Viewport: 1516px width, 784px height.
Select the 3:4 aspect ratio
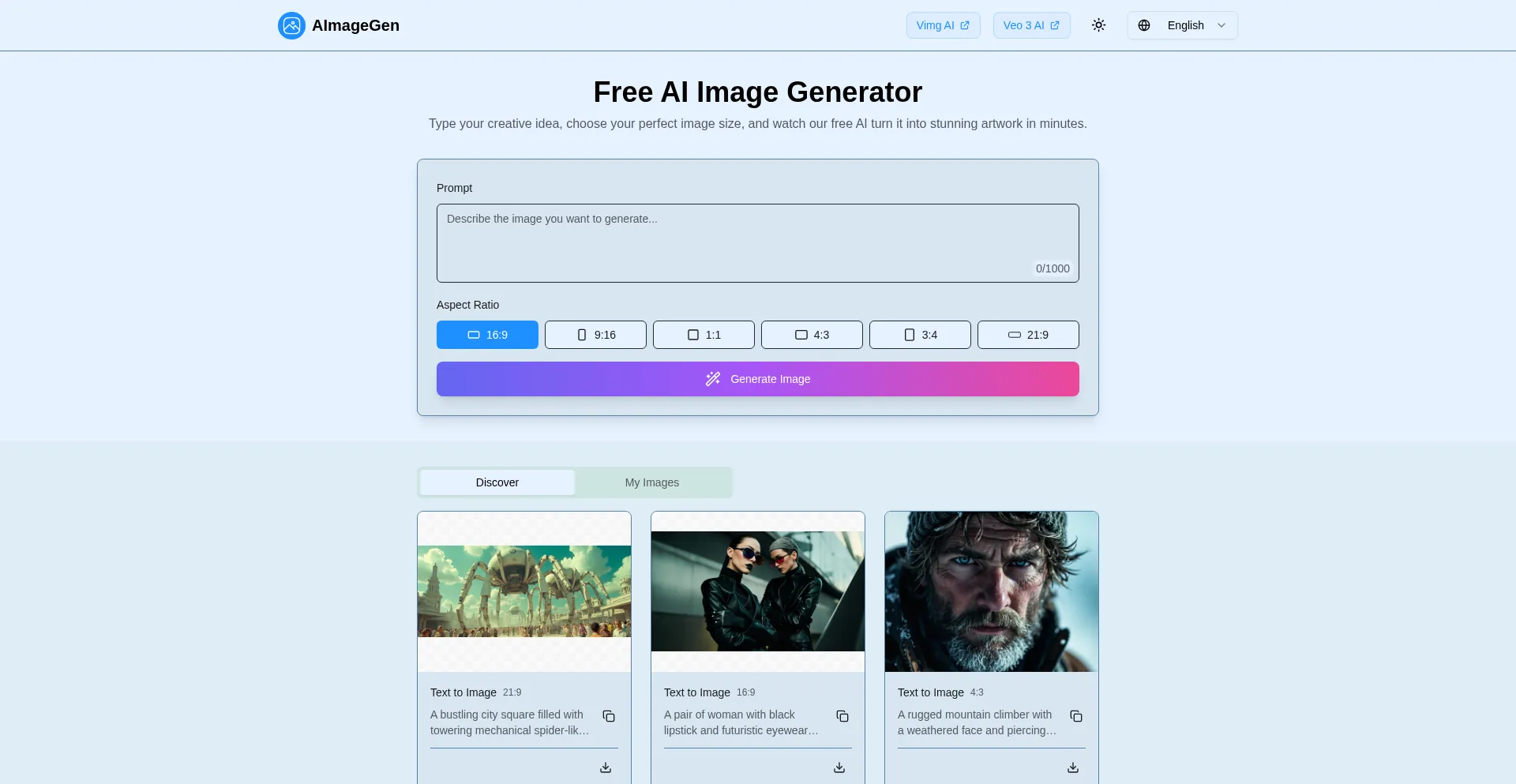pos(920,335)
